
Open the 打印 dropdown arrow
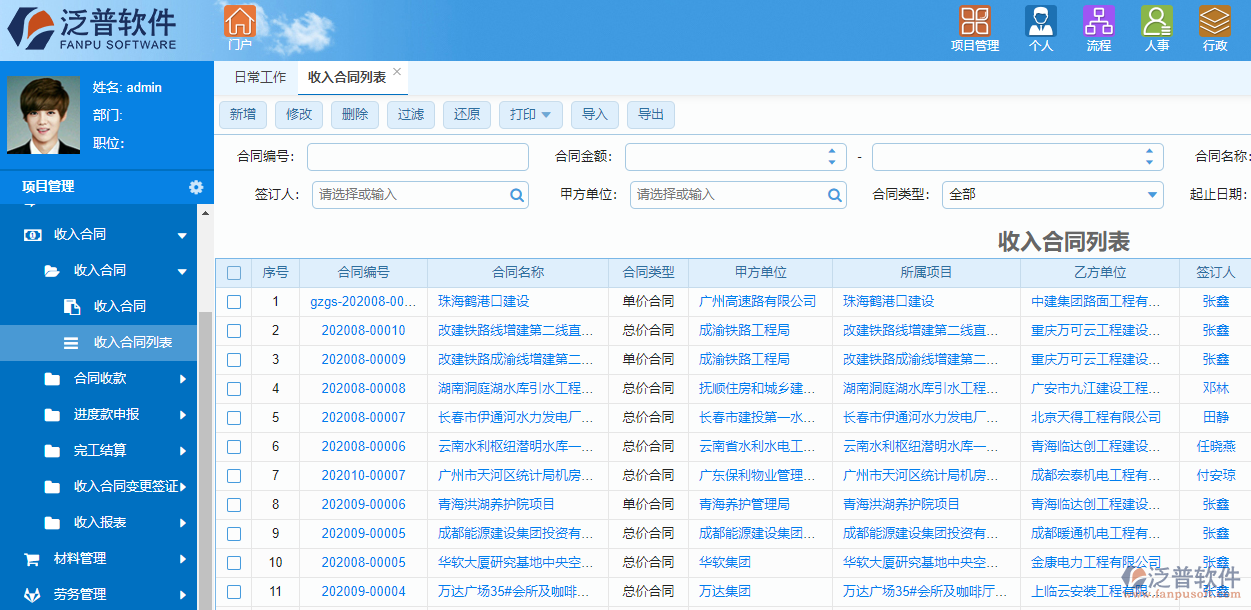547,114
